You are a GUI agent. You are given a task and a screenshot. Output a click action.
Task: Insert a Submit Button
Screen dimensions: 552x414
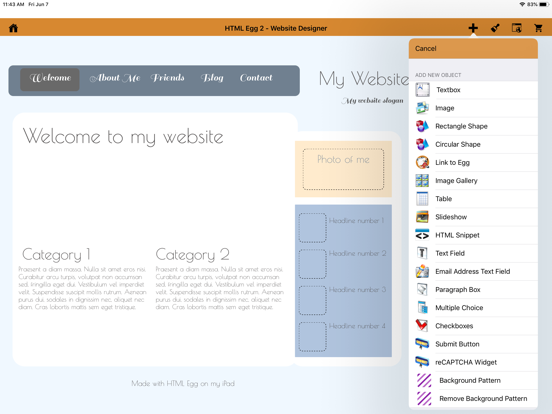point(473,344)
